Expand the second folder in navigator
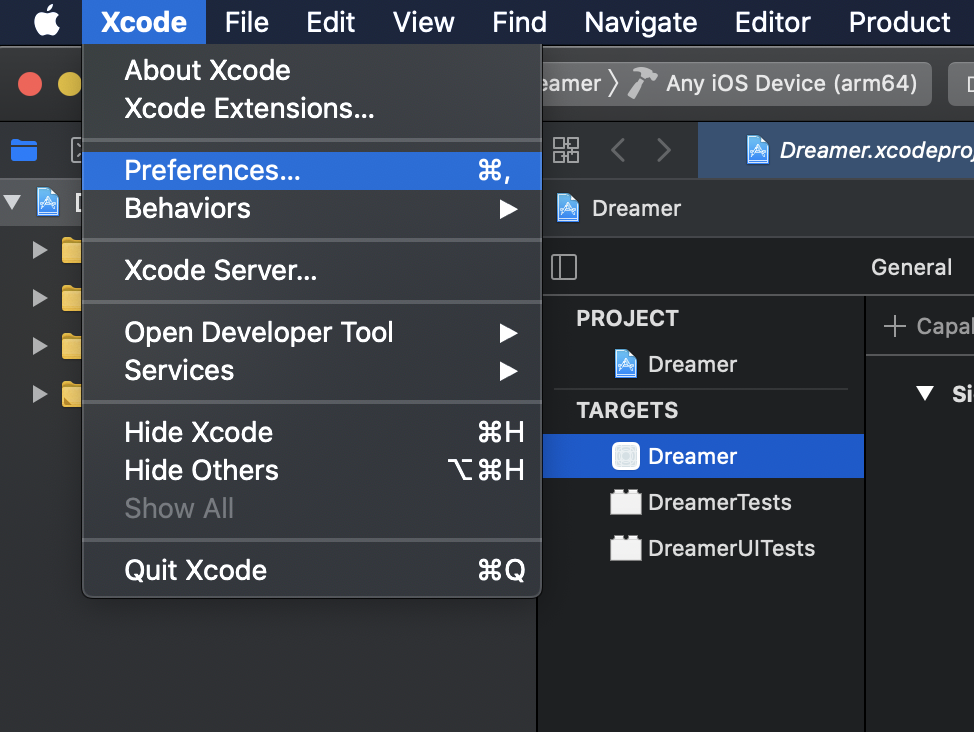The image size is (974, 732). pyautogui.click(x=40, y=298)
